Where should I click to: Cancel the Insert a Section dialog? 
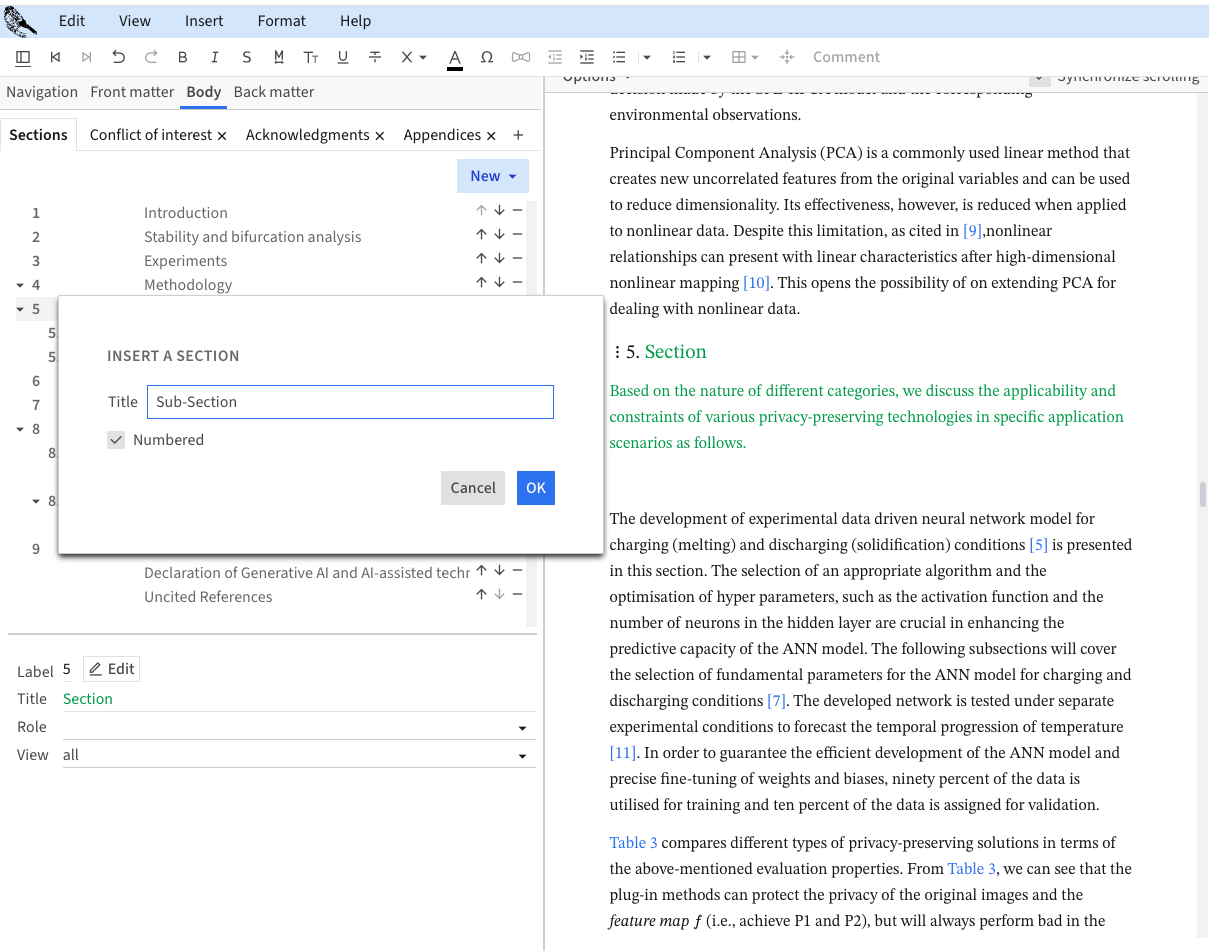tap(472, 488)
